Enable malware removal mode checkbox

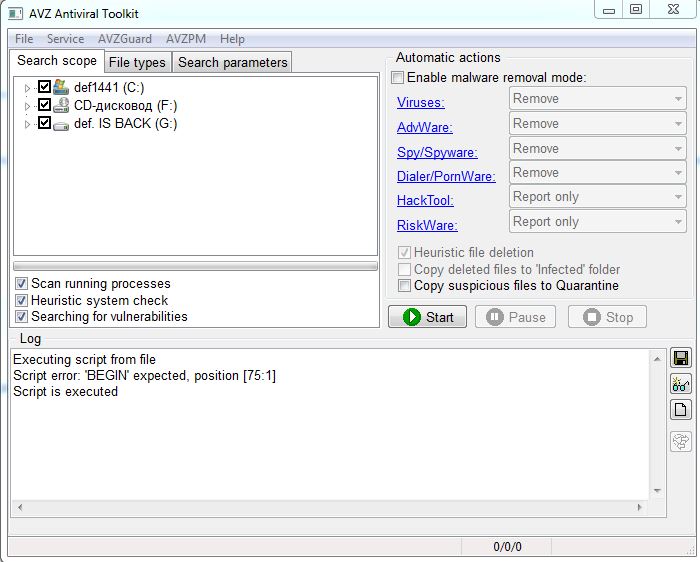[x=397, y=77]
